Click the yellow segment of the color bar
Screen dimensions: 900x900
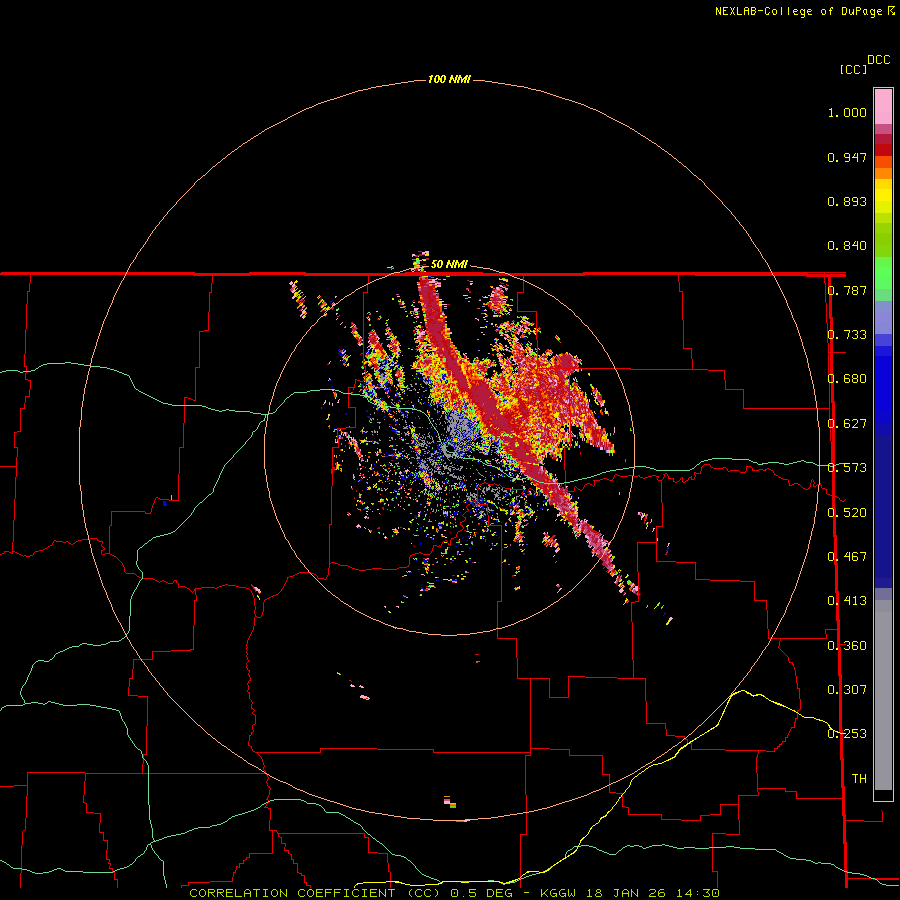[883, 196]
